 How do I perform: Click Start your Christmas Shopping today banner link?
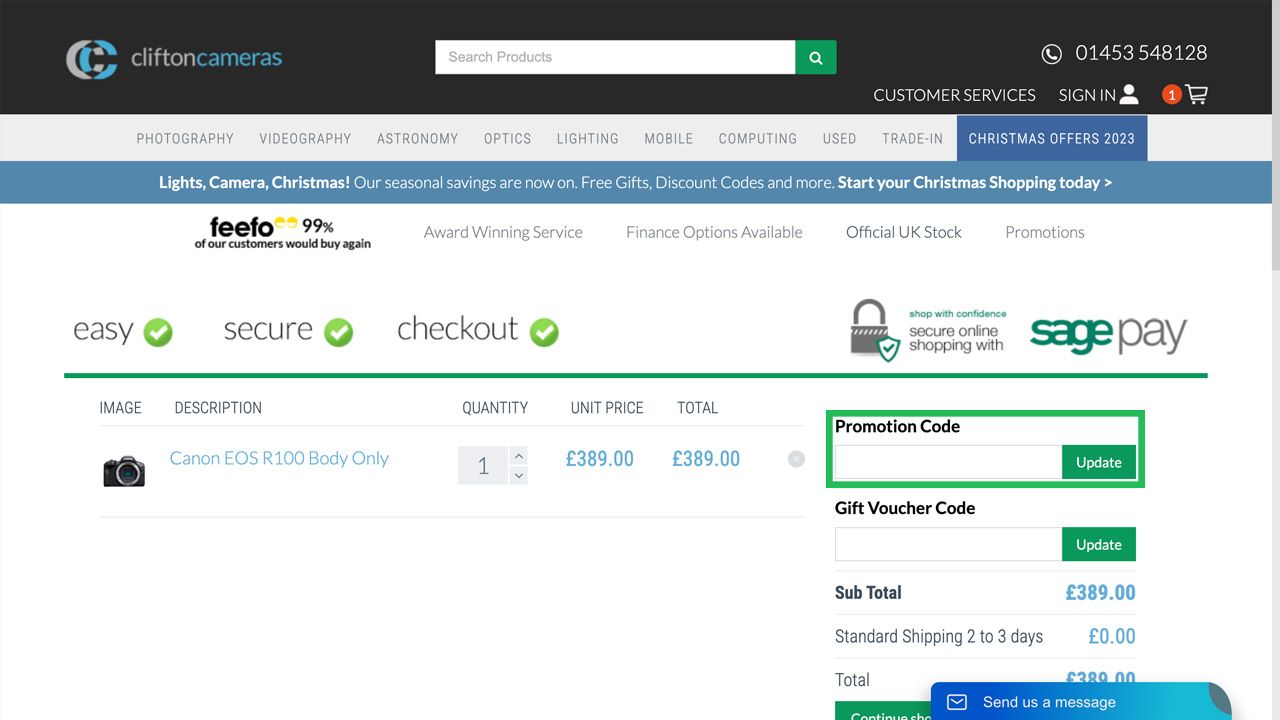coord(975,182)
